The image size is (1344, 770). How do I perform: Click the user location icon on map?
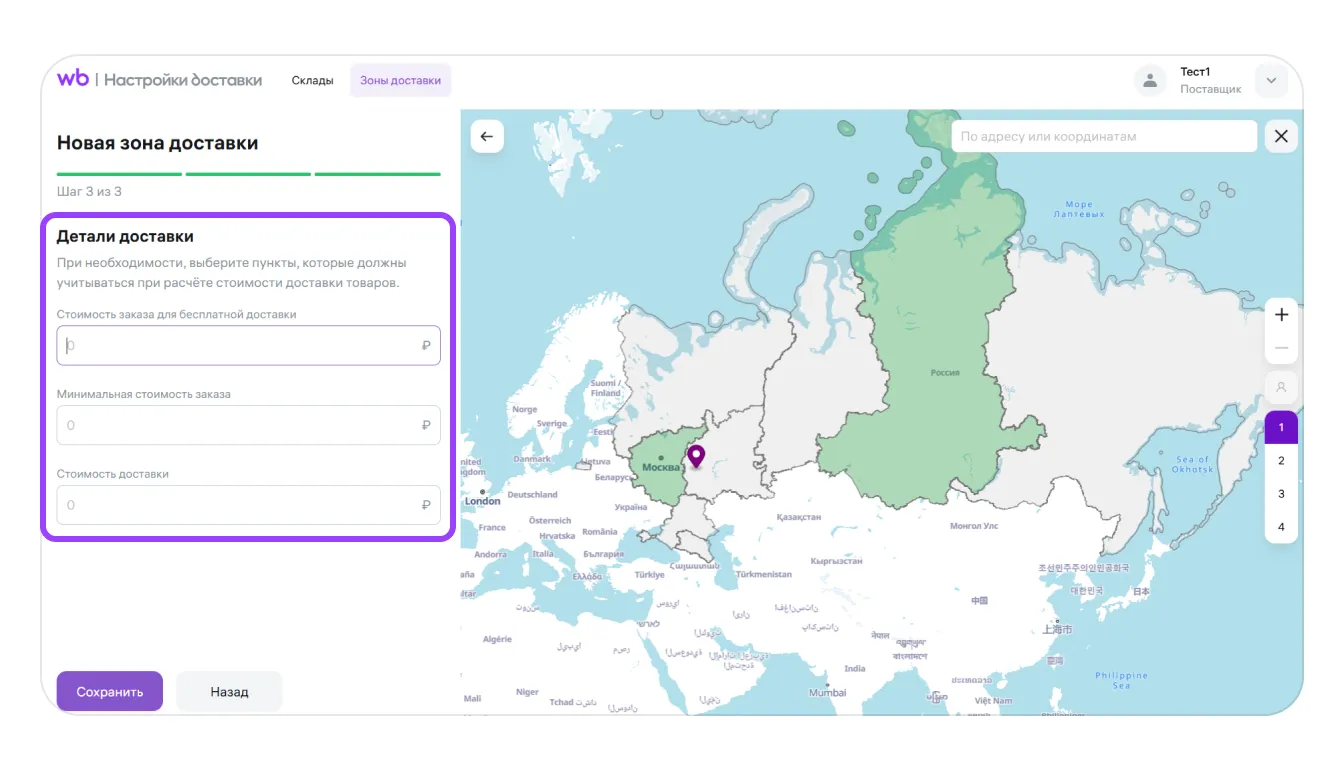click(1281, 386)
